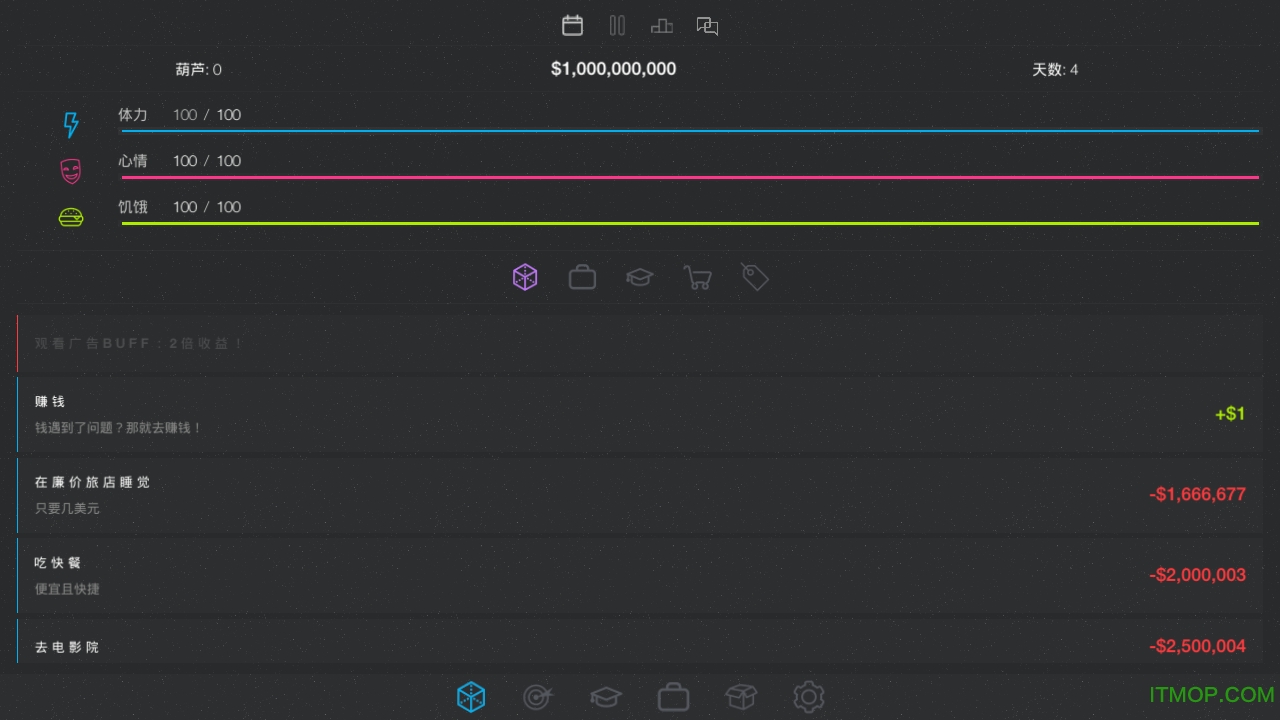Choose 在廉价旅店睡觉 action
The image size is (1280, 720).
click(640, 495)
